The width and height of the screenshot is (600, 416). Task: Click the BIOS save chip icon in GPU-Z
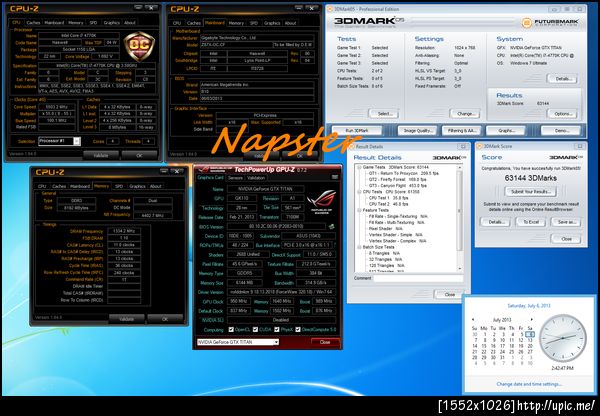(x=331, y=227)
